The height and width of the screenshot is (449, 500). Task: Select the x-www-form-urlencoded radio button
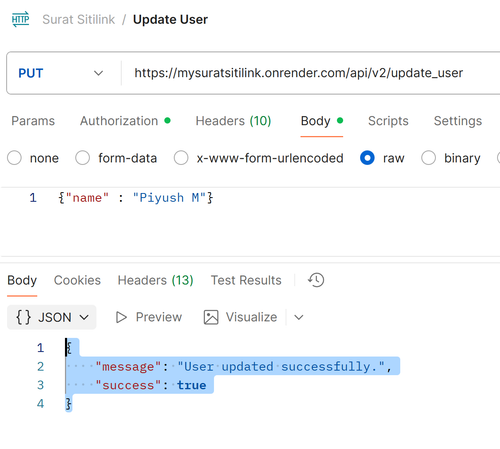pos(181,158)
